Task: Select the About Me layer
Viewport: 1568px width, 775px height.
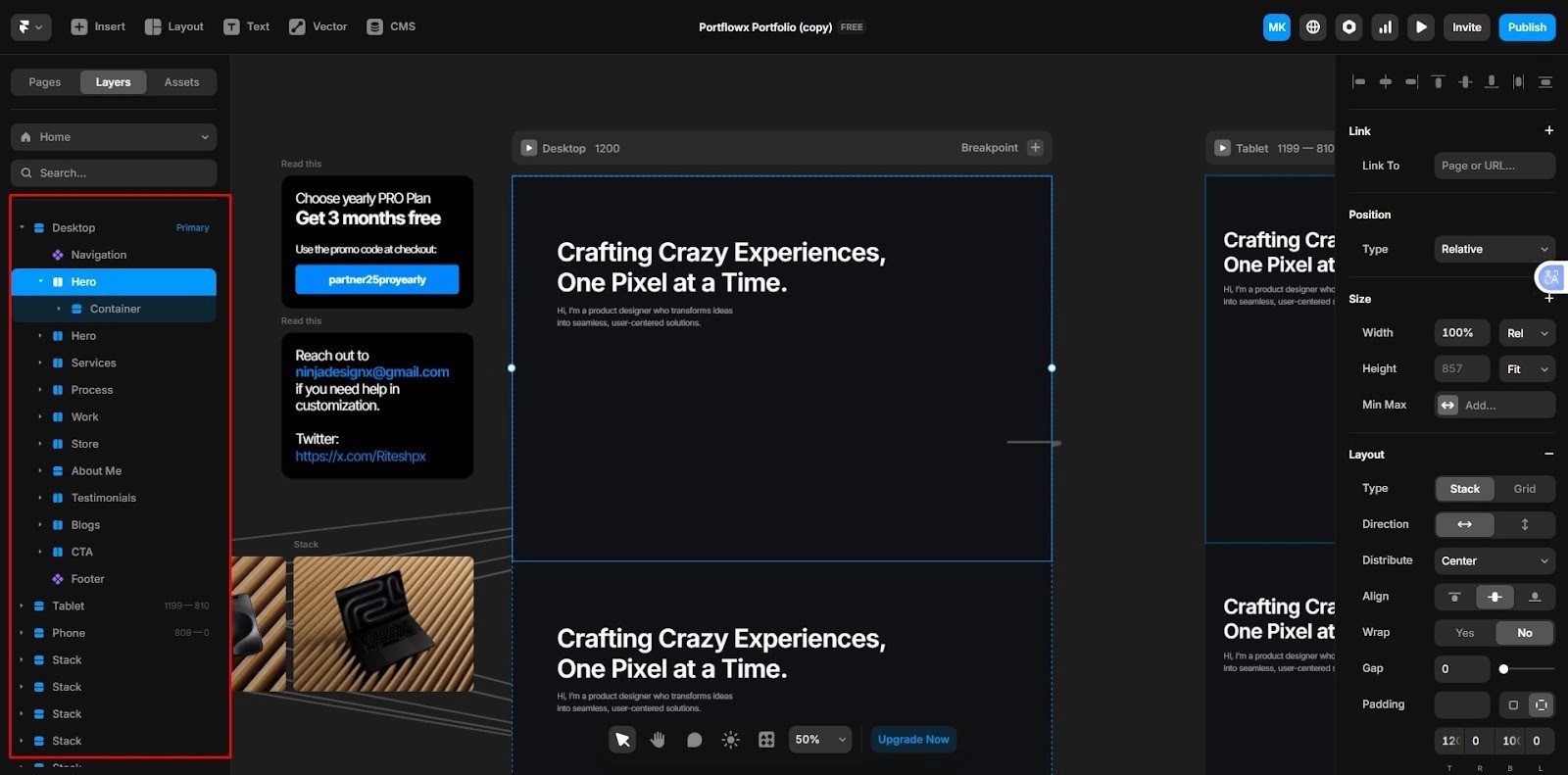Action: pos(96,471)
